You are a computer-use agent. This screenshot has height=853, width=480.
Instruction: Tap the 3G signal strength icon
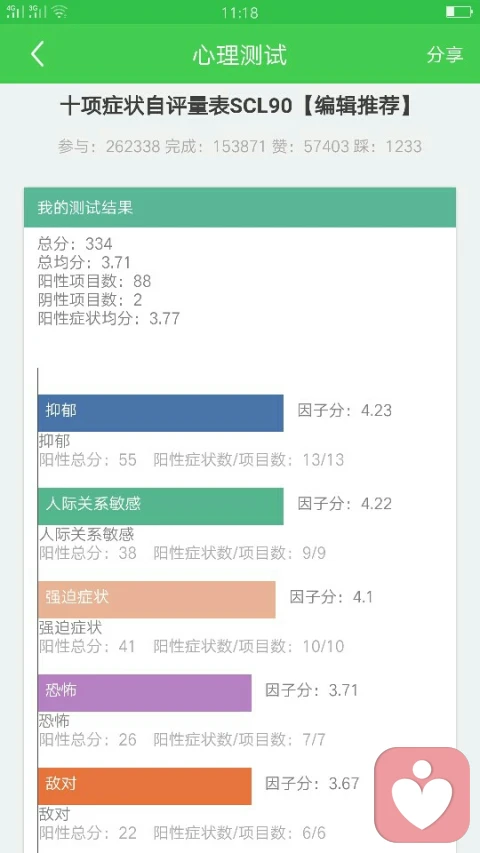pyautogui.click(x=38, y=11)
